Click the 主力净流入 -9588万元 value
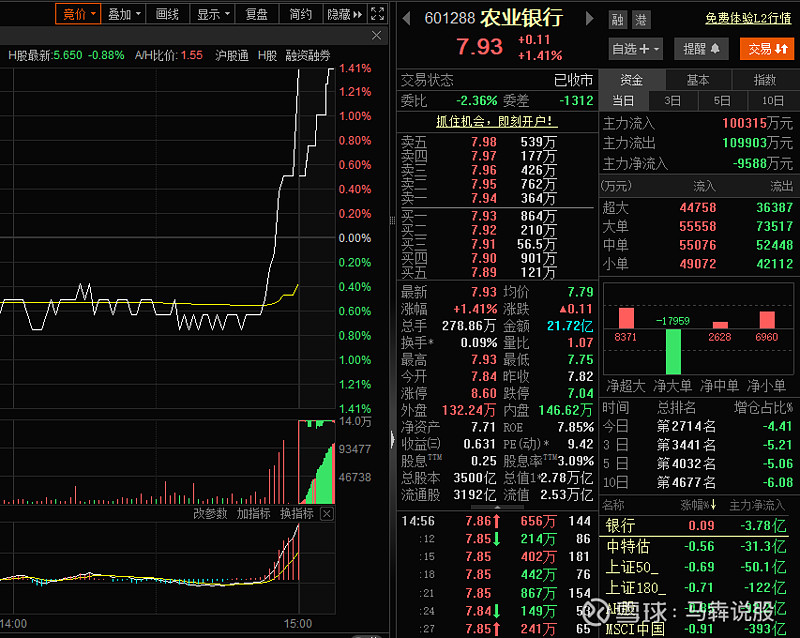 click(762, 164)
